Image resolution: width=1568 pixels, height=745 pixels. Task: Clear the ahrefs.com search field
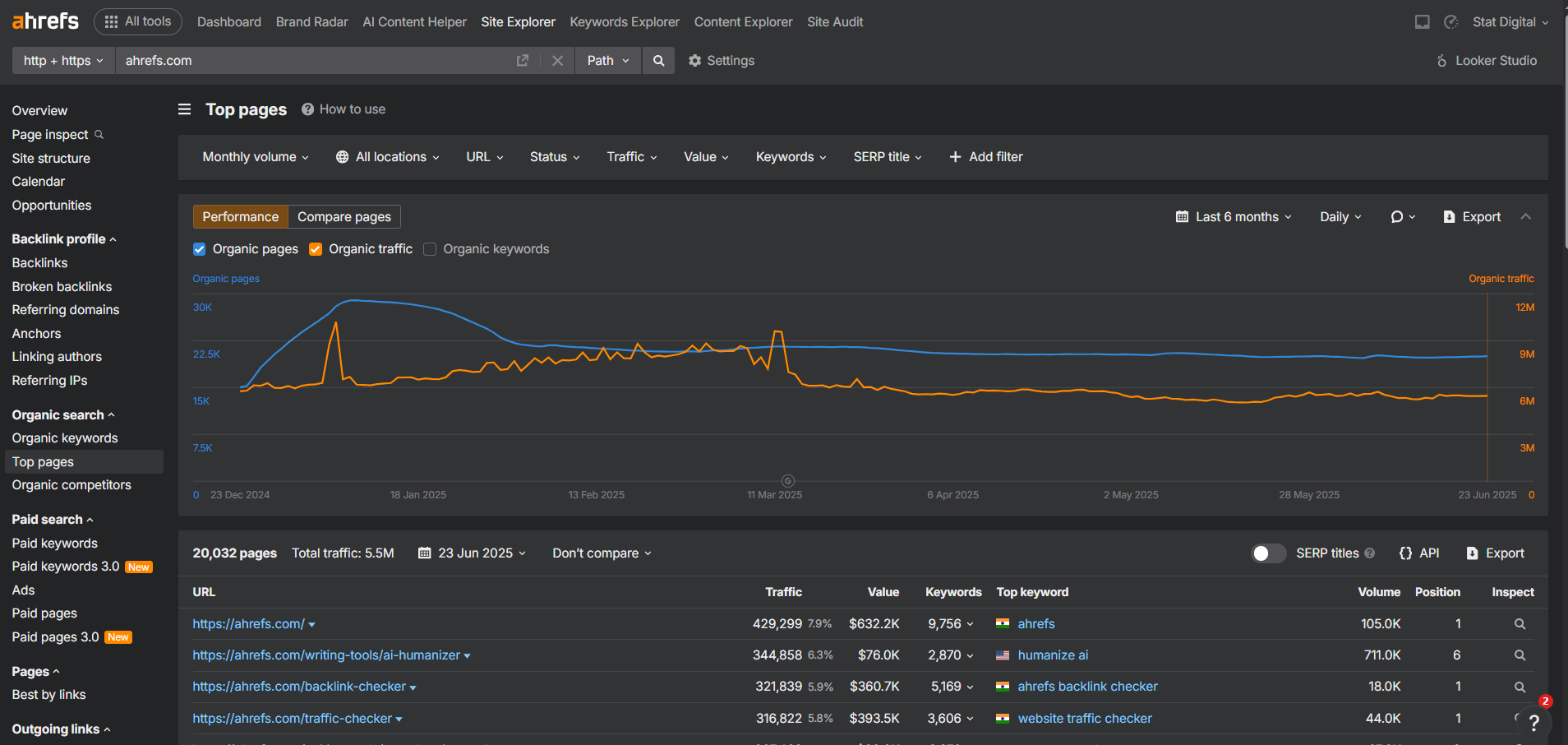click(557, 61)
